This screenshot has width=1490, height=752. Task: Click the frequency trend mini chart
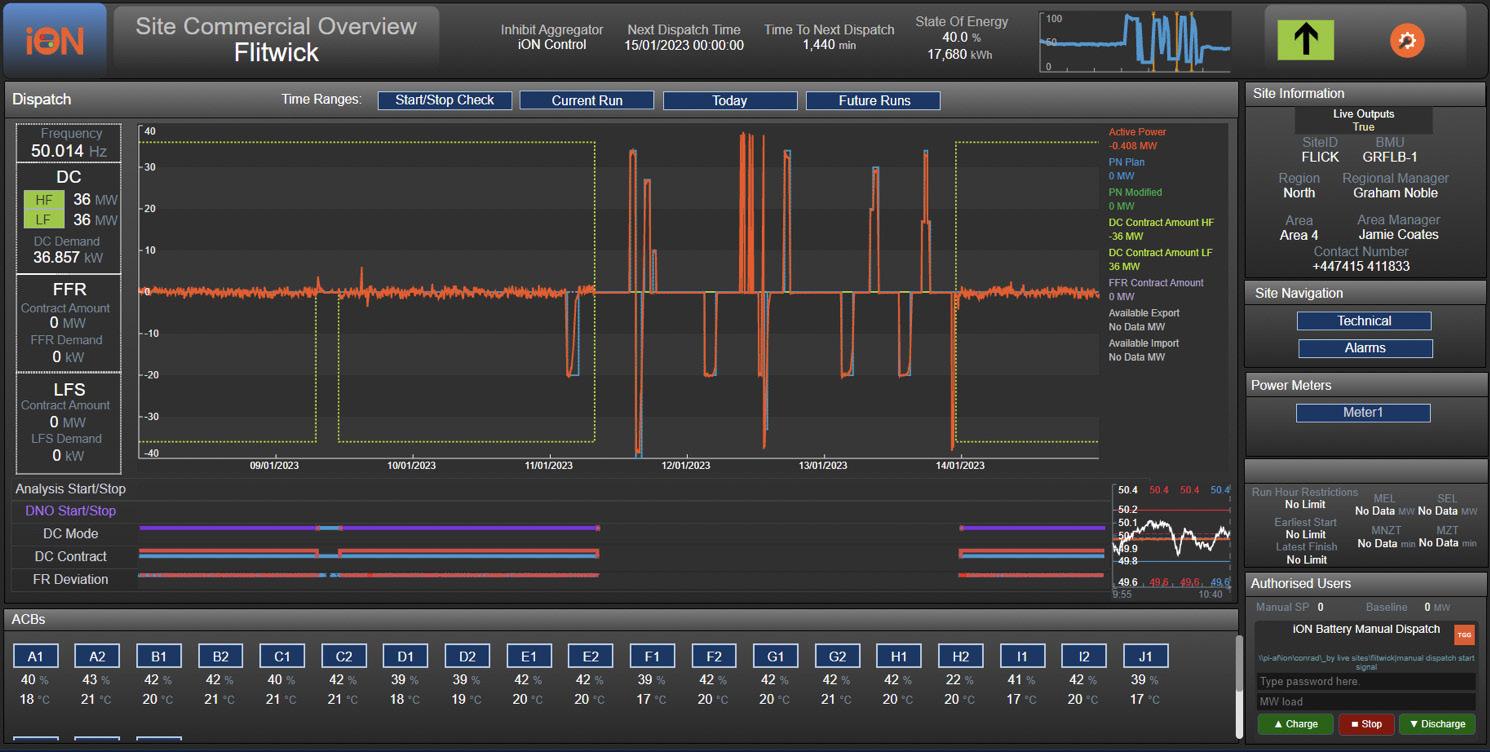[x=1172, y=536]
